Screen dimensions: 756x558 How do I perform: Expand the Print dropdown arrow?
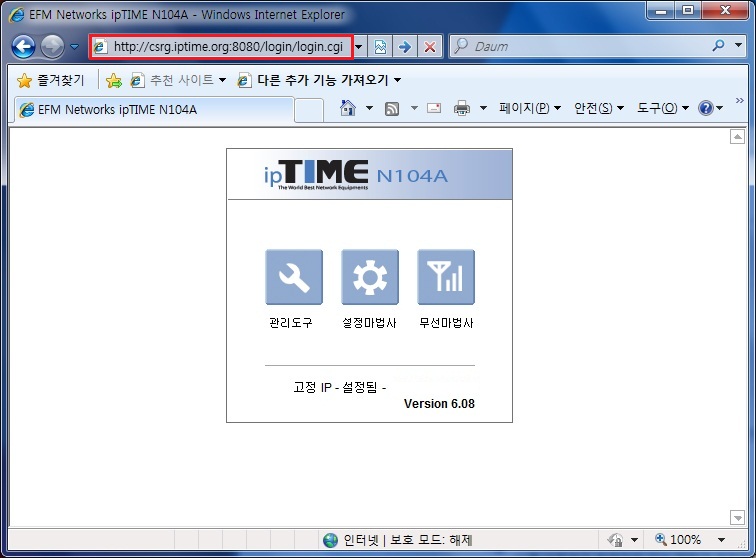[x=483, y=108]
